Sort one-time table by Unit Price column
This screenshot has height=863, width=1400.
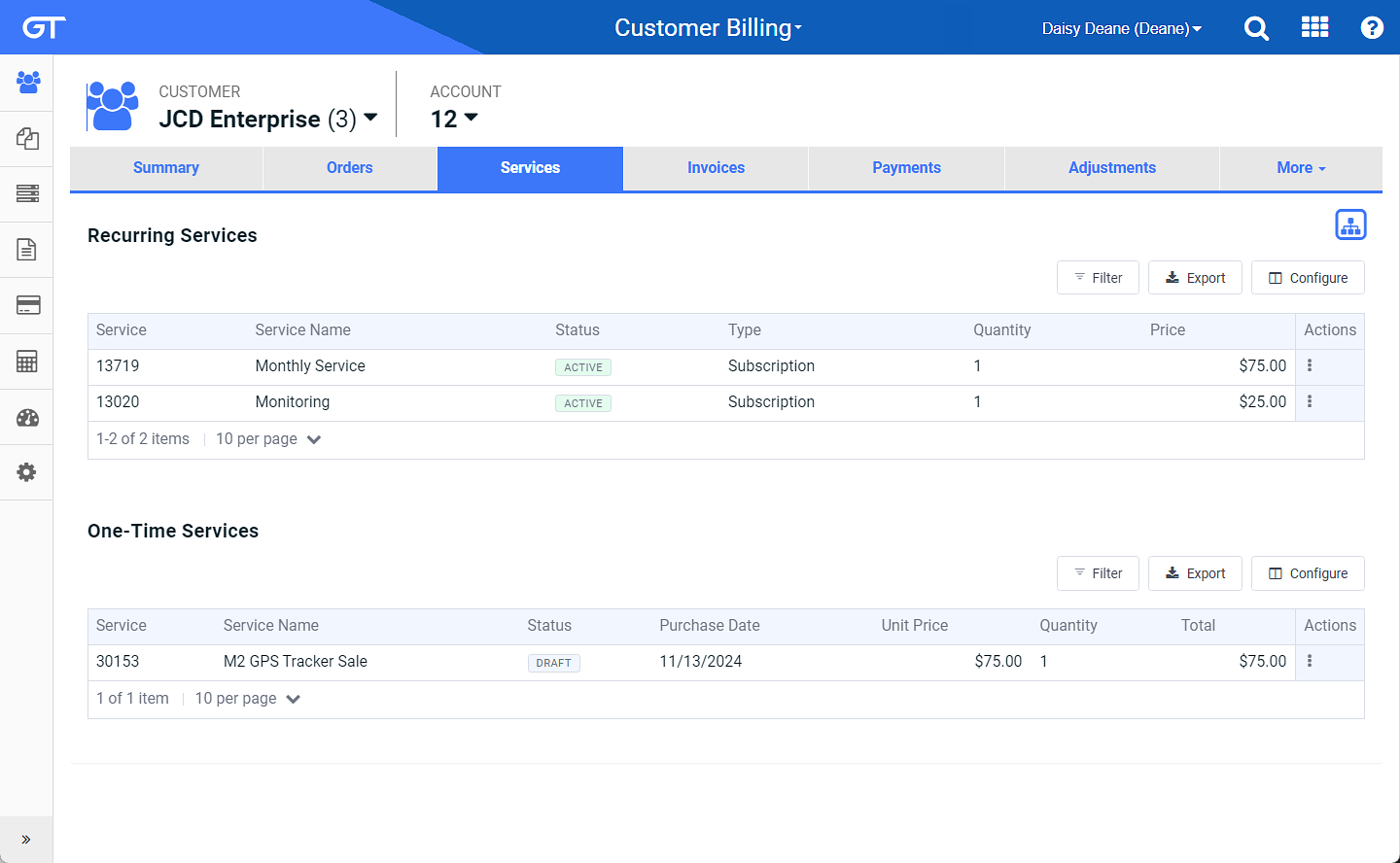(914, 626)
